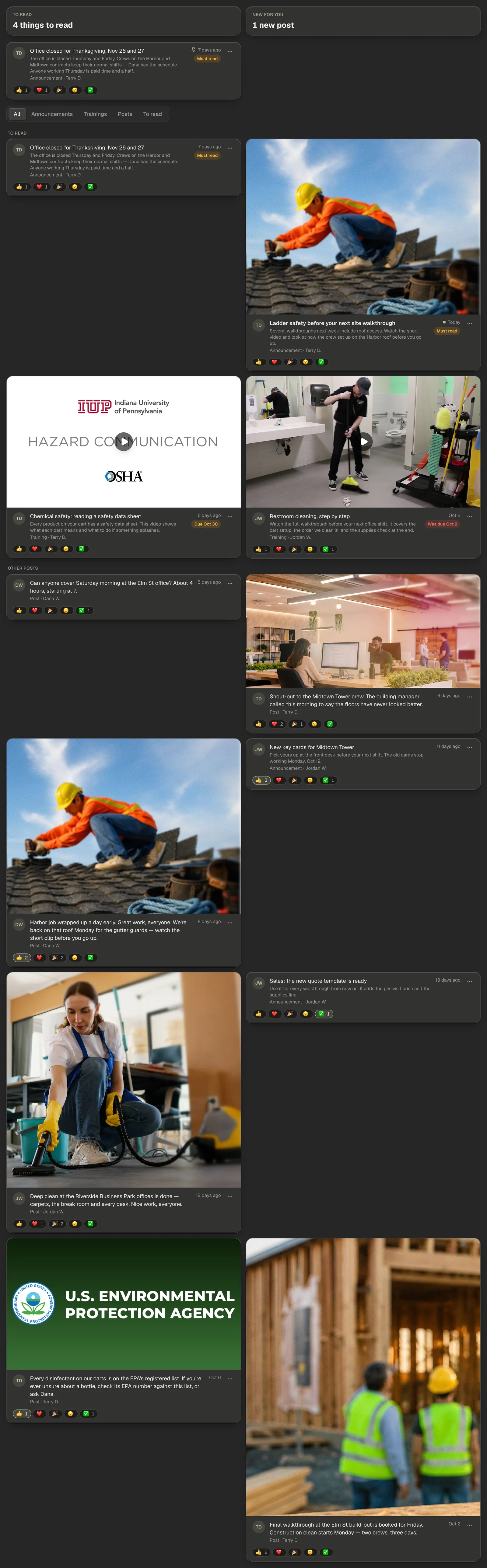Click check mark reaction on Chemical safety post
This screenshot has width=487, height=1568.
point(82,549)
